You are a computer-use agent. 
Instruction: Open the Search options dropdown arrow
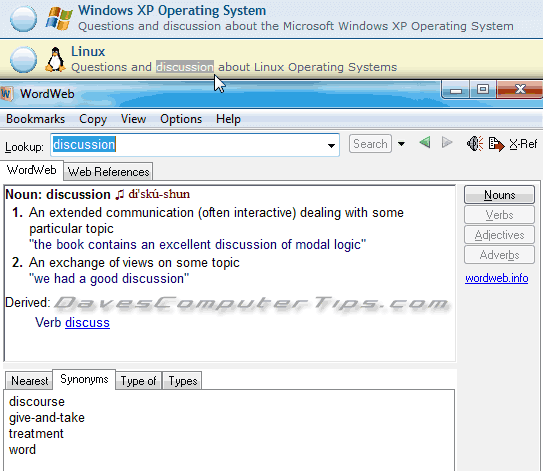401,144
